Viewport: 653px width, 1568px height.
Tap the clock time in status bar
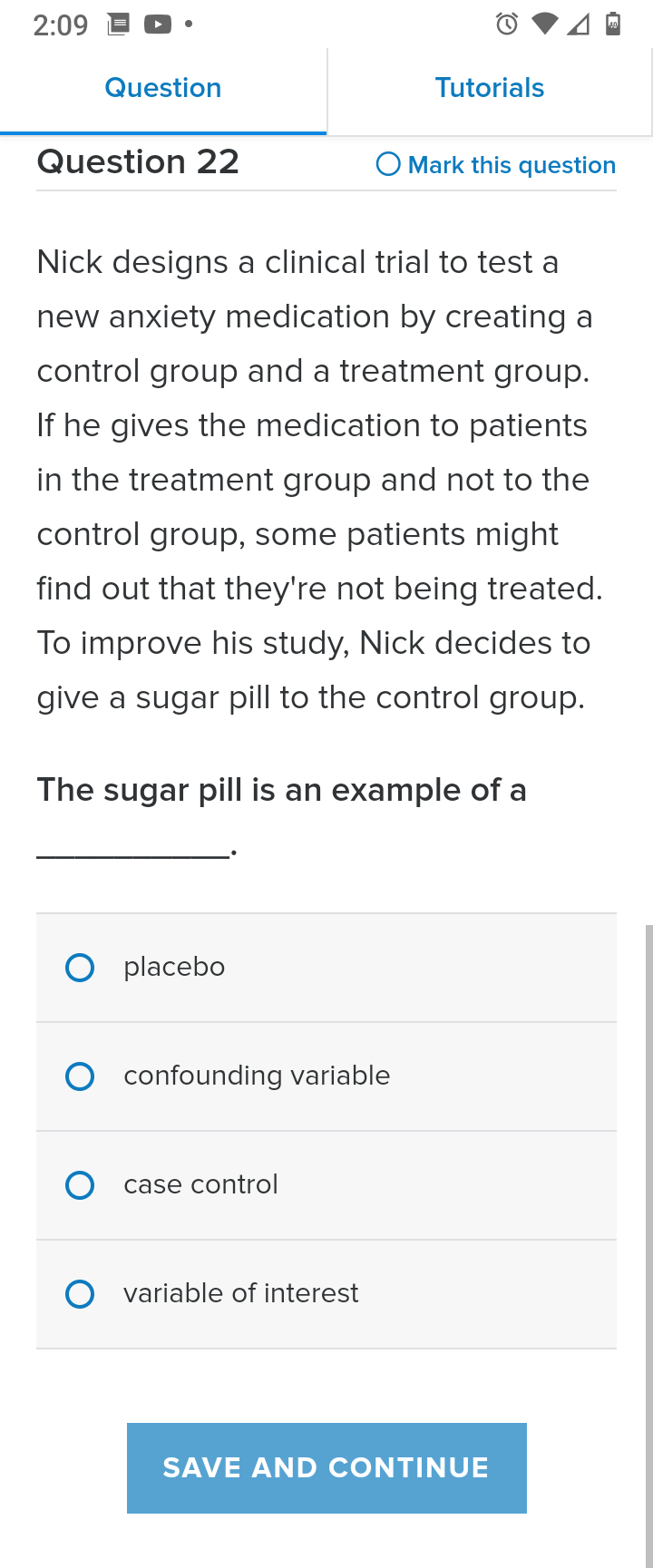click(61, 25)
